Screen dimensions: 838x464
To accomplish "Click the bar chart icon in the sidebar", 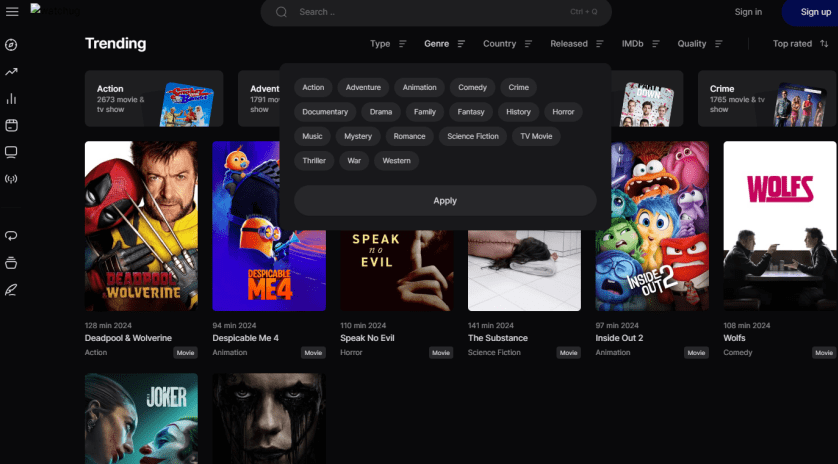I will [12, 99].
